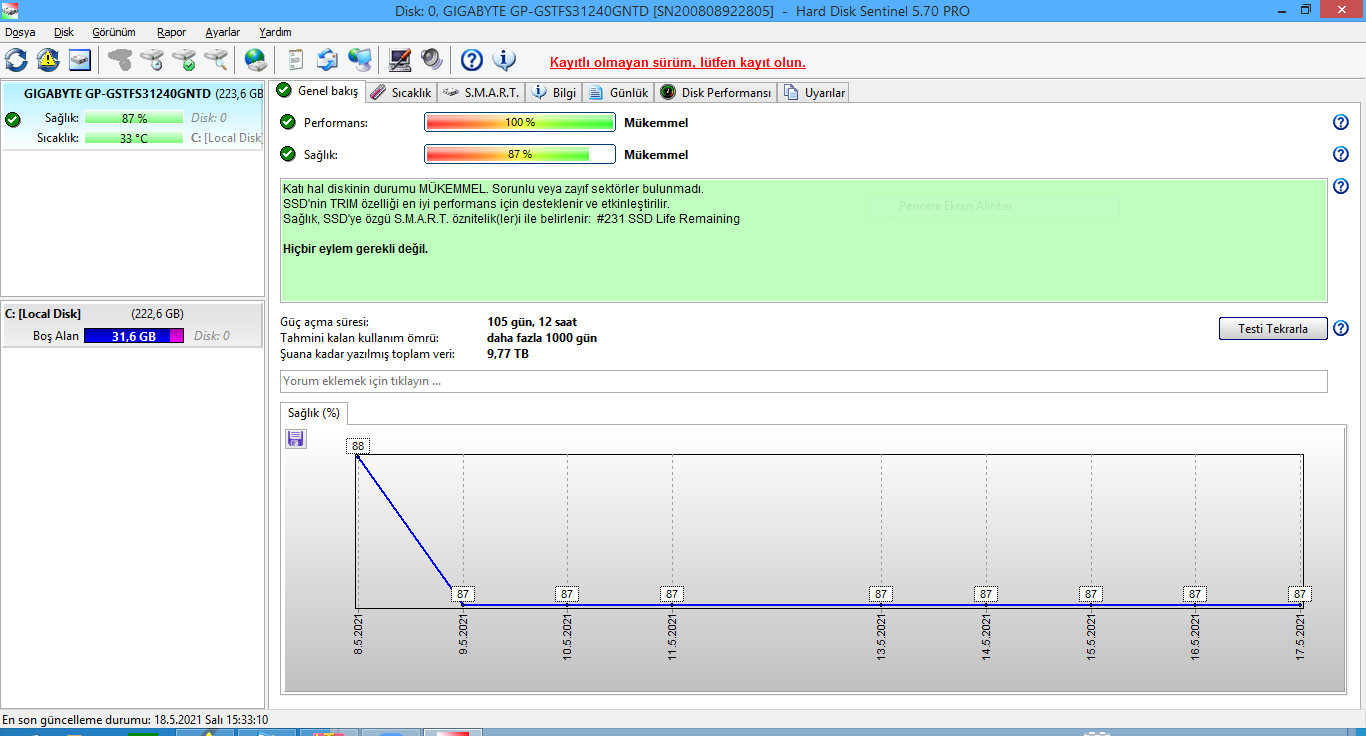Click the grayed-out plain disk toolbar icon
Screen dimensions: 1366x736
[120, 60]
